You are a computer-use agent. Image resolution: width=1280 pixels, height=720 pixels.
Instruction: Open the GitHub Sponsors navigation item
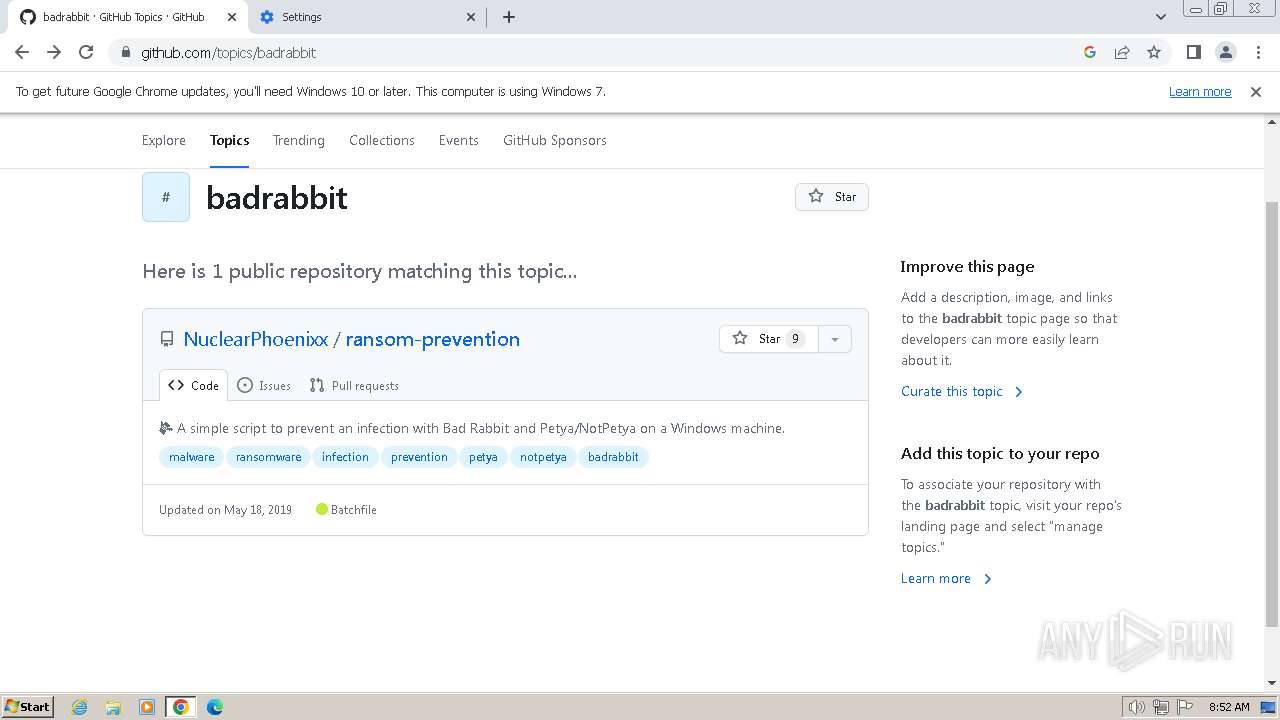pyautogui.click(x=555, y=140)
